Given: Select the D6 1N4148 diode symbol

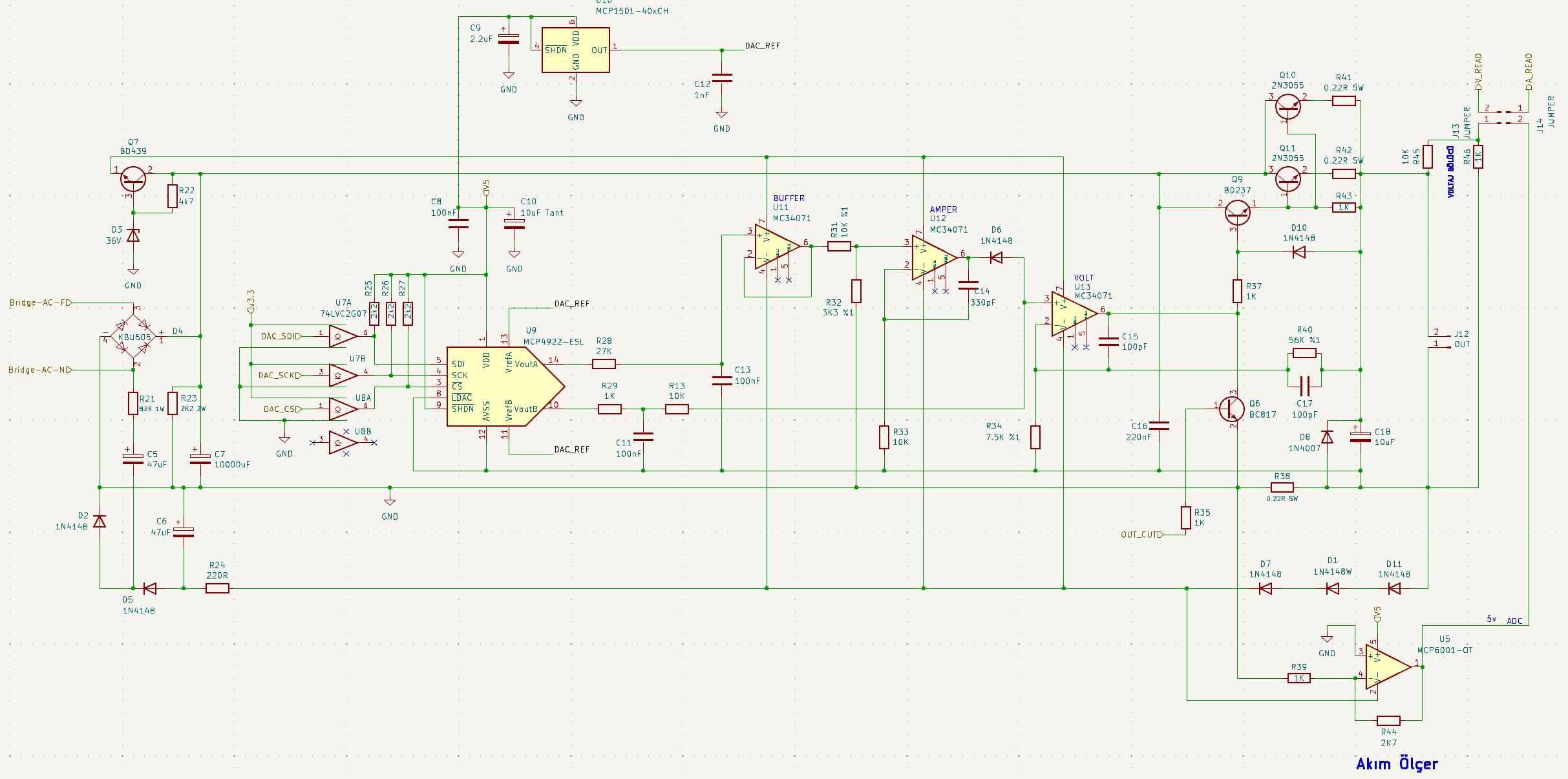Looking at the screenshot, I should click(996, 257).
